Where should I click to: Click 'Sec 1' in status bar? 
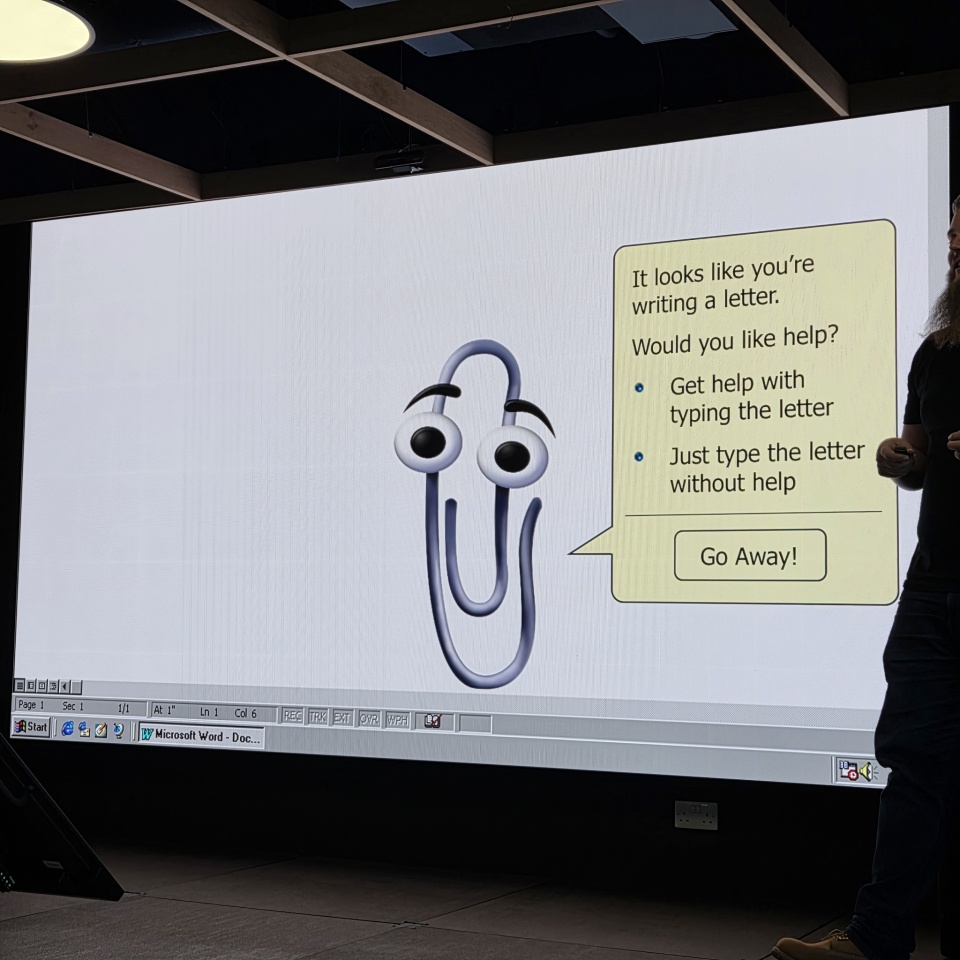[73, 706]
